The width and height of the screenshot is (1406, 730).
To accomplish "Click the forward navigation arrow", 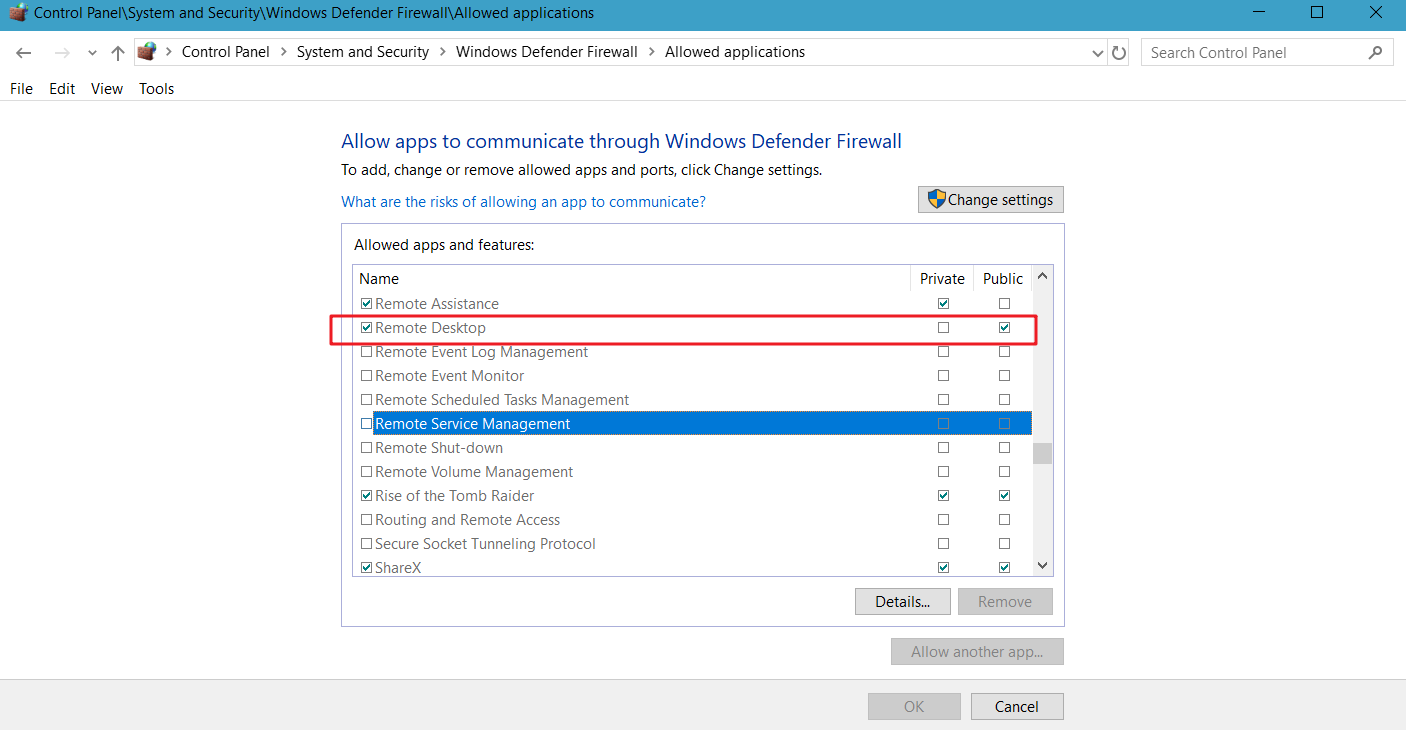I will click(62, 52).
